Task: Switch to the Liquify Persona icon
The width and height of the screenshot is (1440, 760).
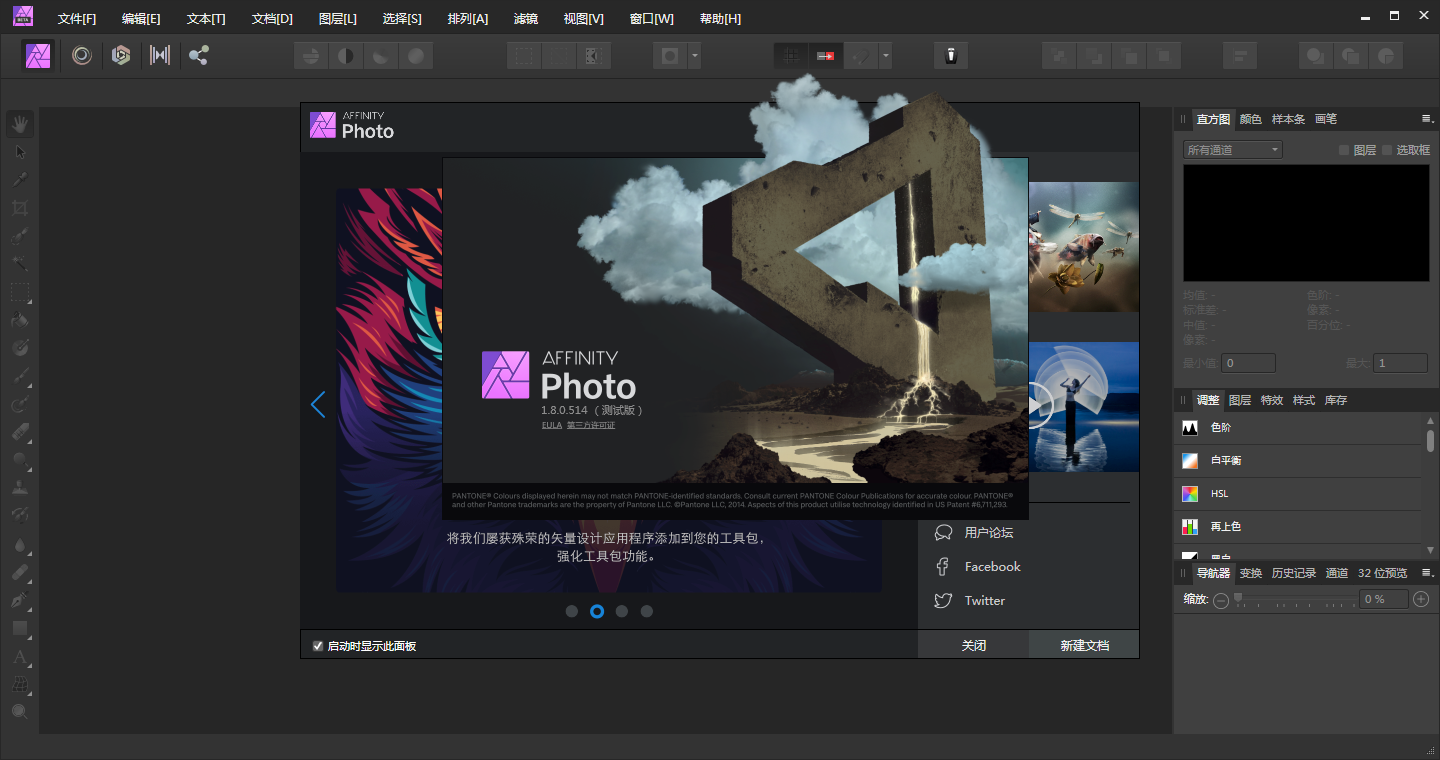Action: pos(82,55)
